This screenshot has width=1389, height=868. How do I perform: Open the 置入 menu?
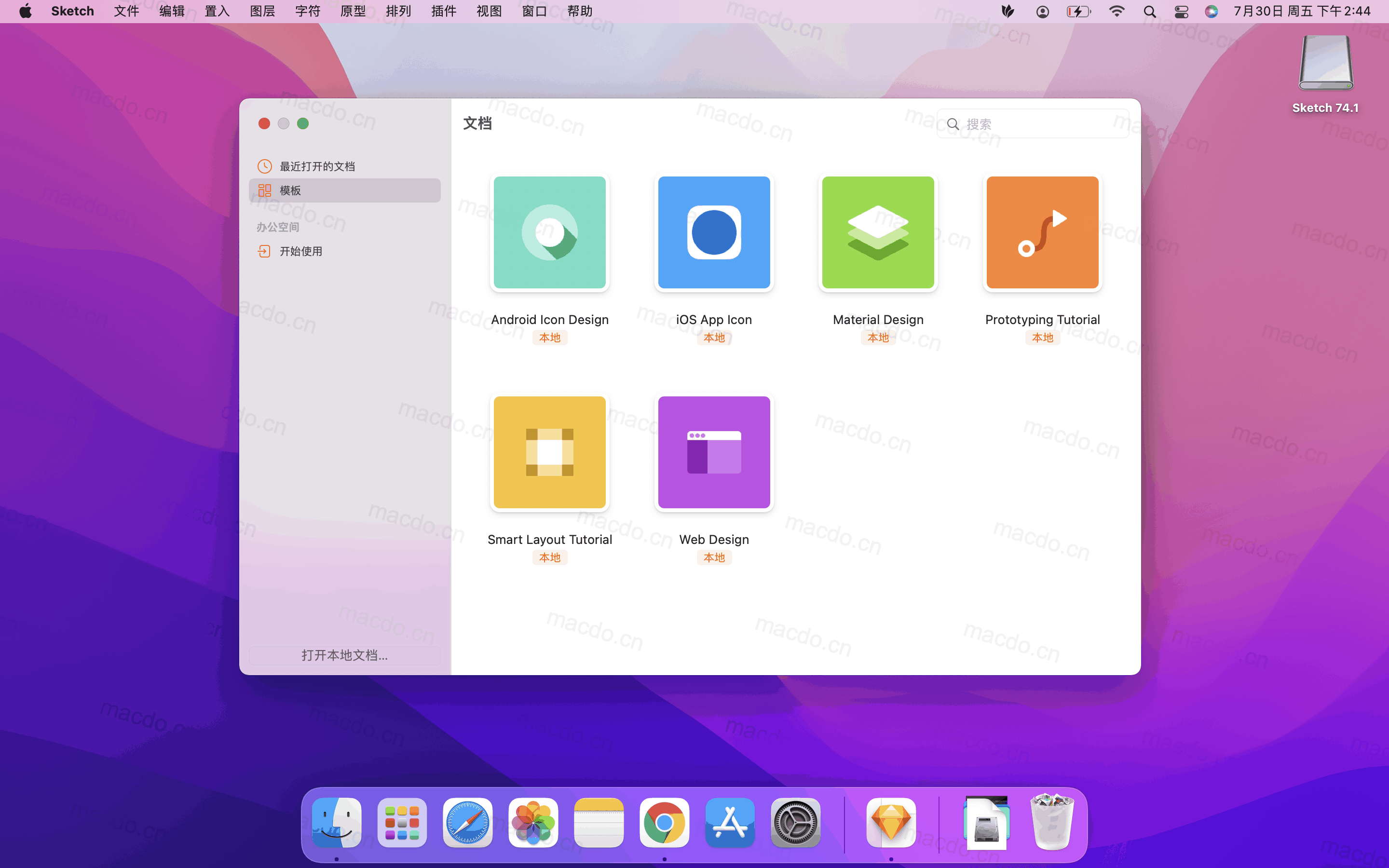(x=217, y=12)
